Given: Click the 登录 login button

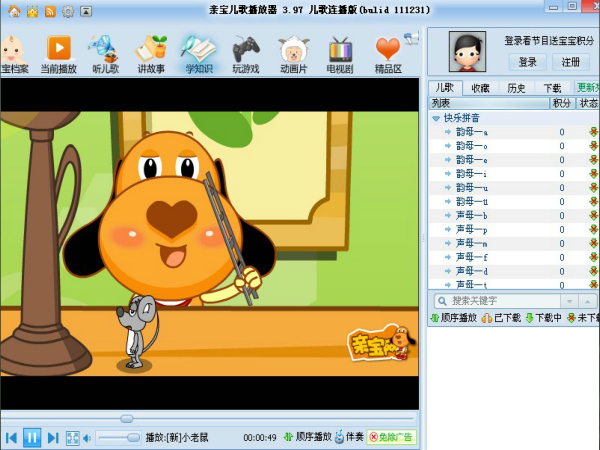Looking at the screenshot, I should [x=528, y=62].
